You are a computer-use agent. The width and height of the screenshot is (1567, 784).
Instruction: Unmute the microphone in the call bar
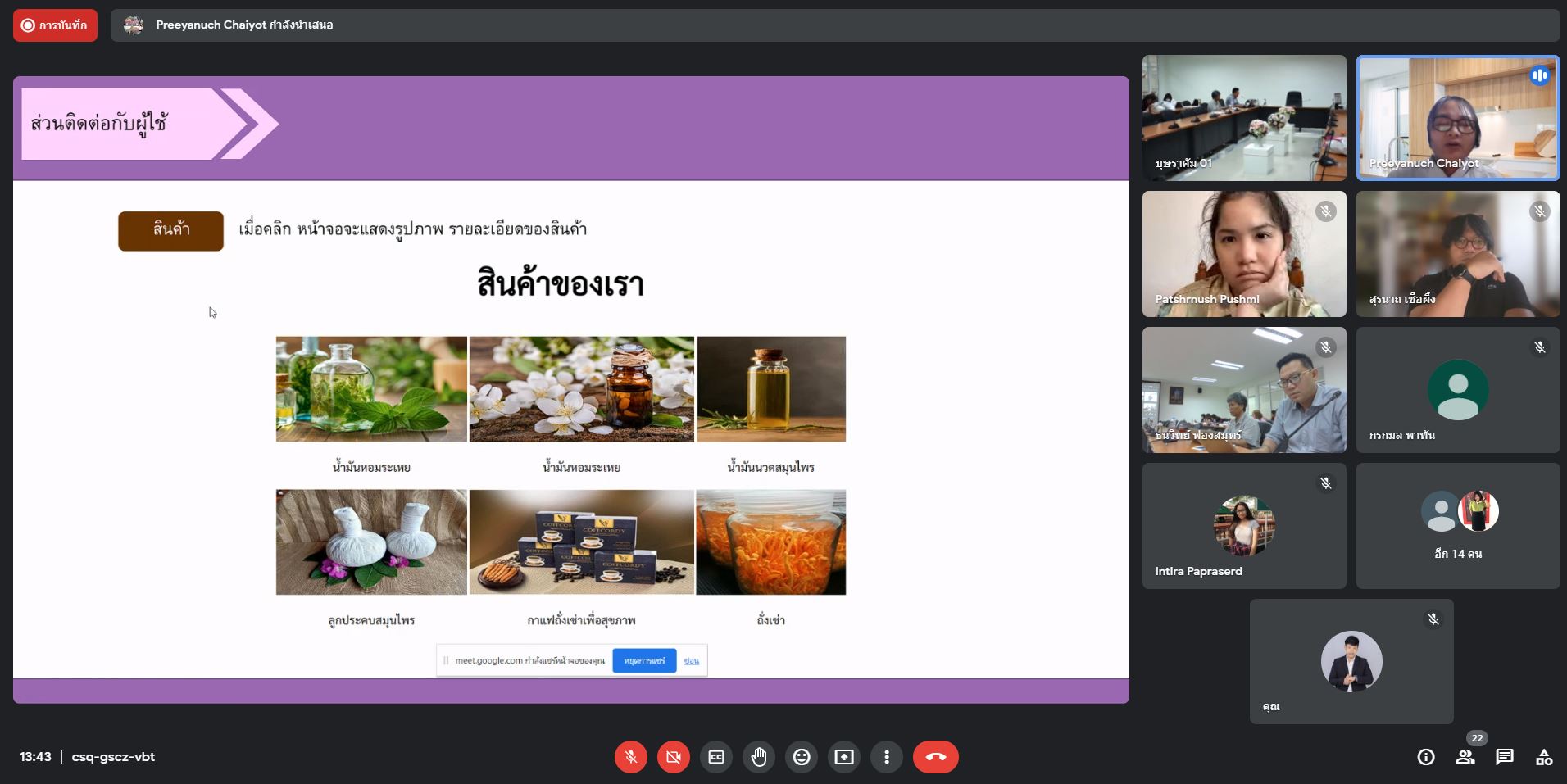[x=630, y=757]
